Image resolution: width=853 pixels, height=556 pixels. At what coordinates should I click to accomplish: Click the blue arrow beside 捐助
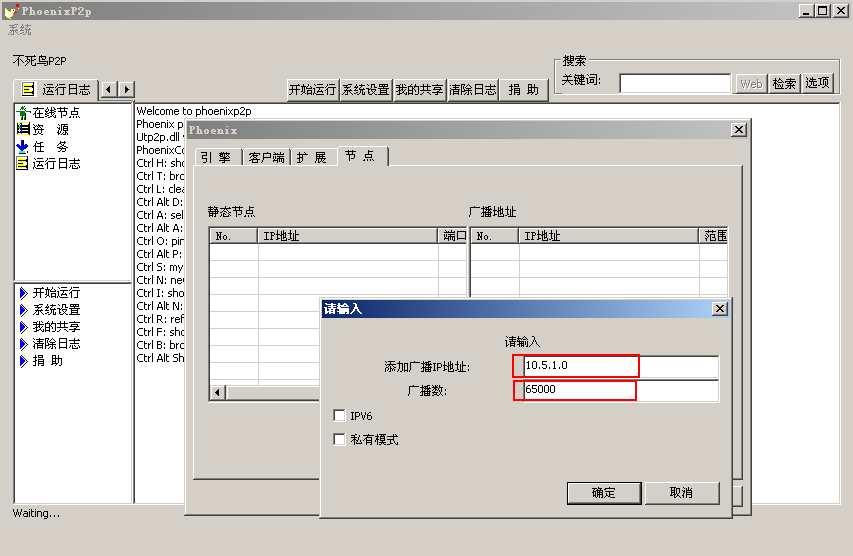tap(23, 361)
